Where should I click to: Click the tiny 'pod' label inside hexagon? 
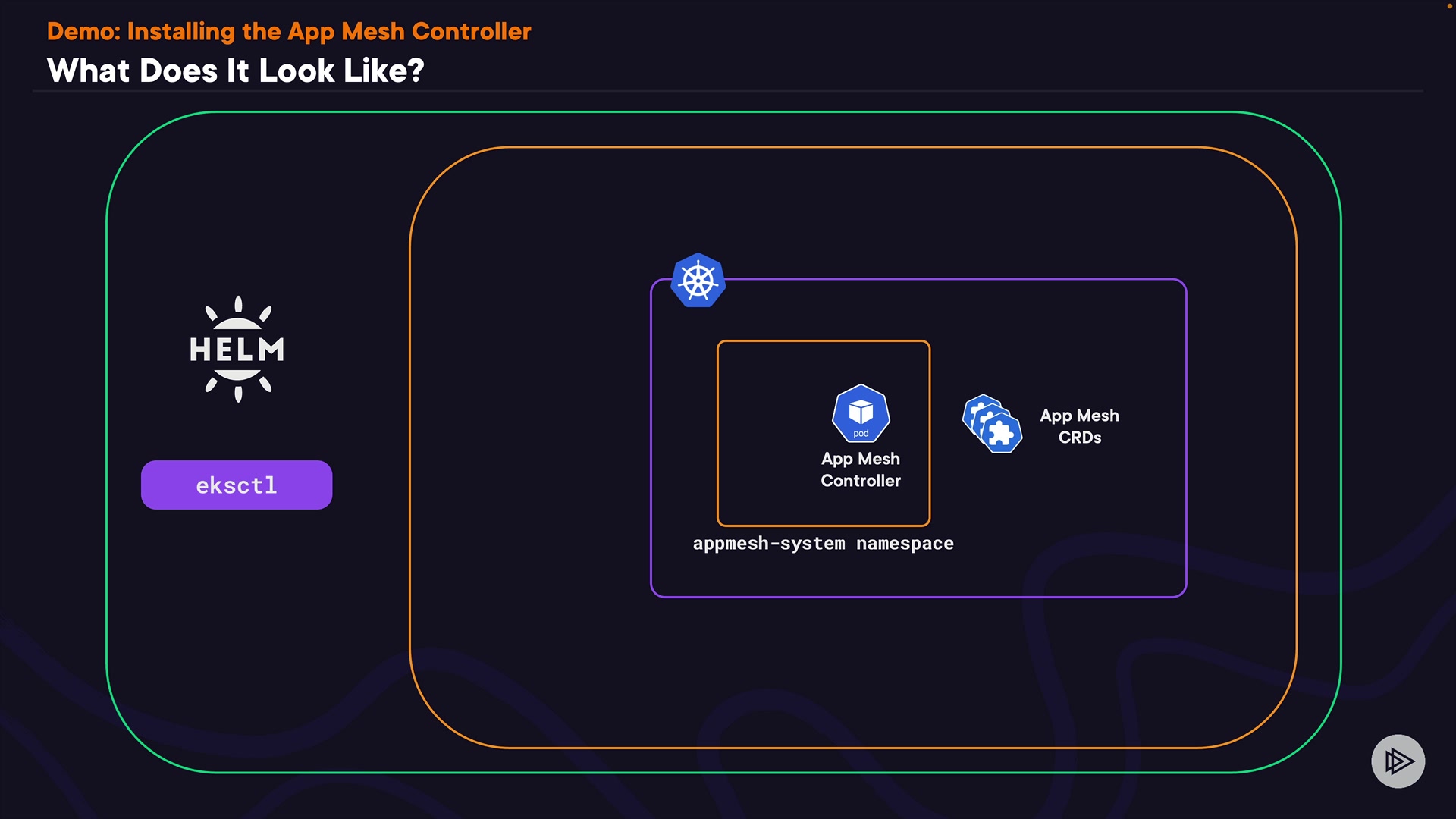861,434
